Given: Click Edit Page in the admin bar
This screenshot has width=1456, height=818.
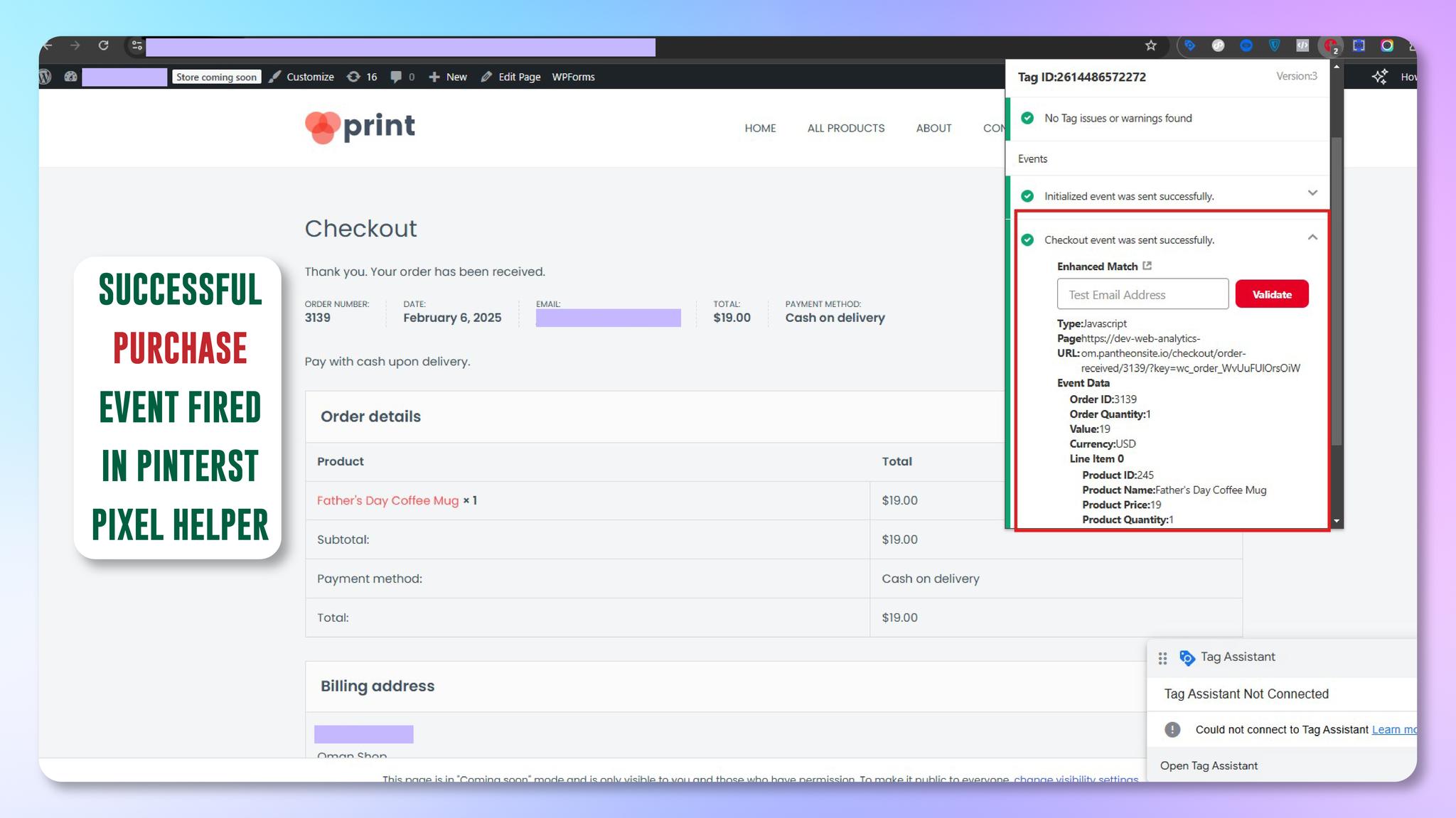Looking at the screenshot, I should pyautogui.click(x=510, y=77).
